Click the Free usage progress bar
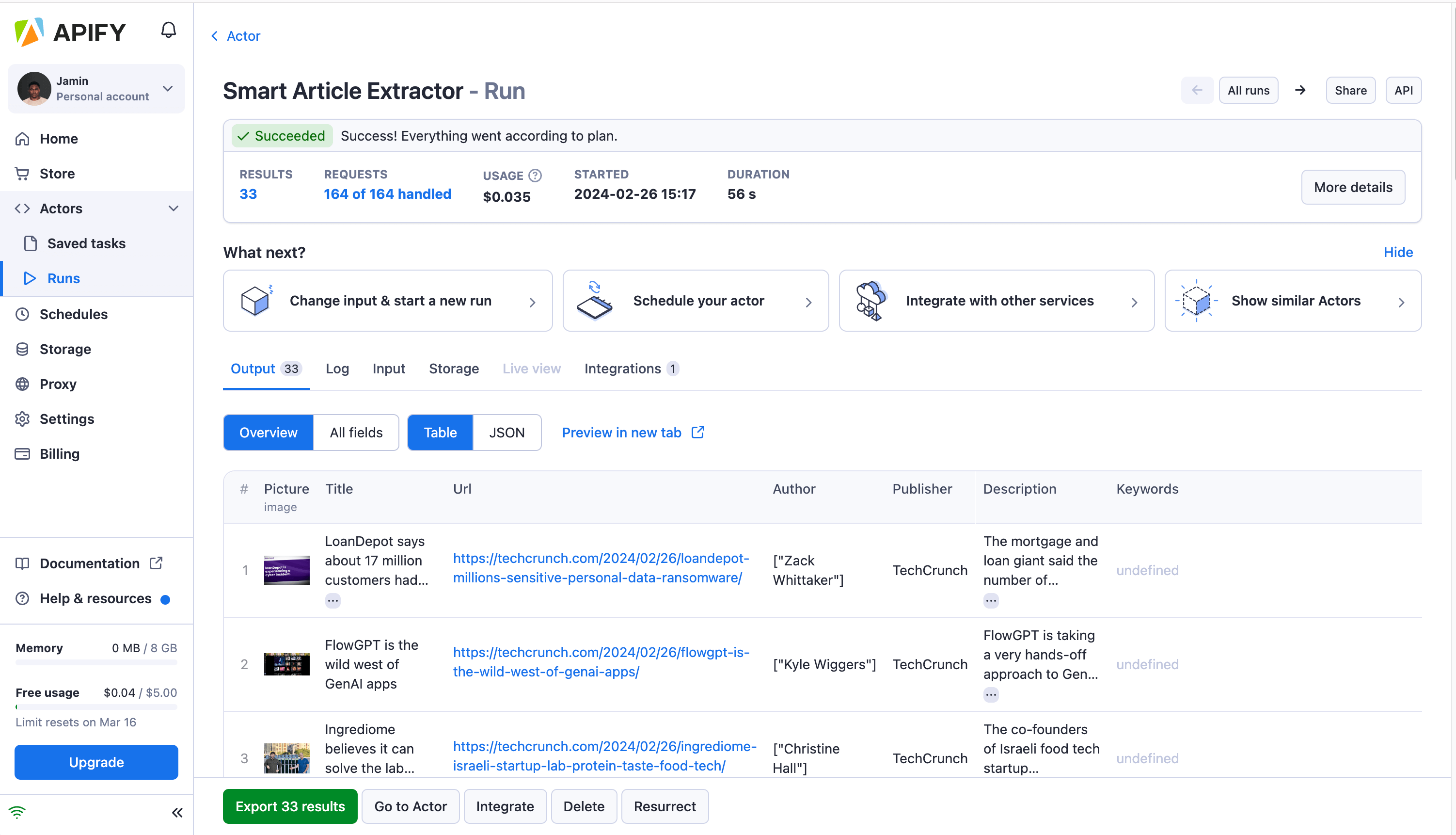 point(96,707)
